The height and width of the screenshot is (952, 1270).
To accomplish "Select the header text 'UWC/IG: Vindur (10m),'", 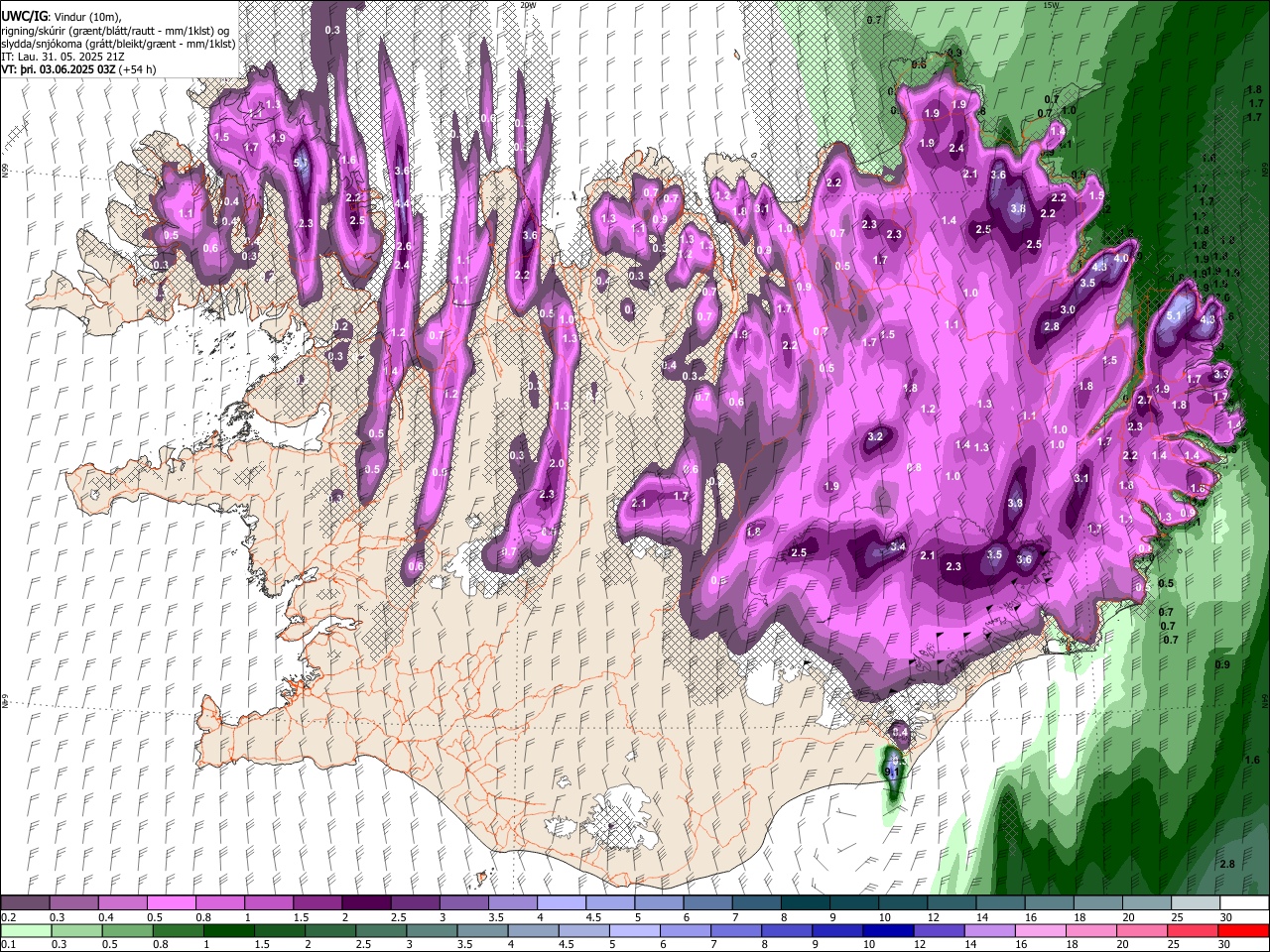I will (x=60, y=17).
